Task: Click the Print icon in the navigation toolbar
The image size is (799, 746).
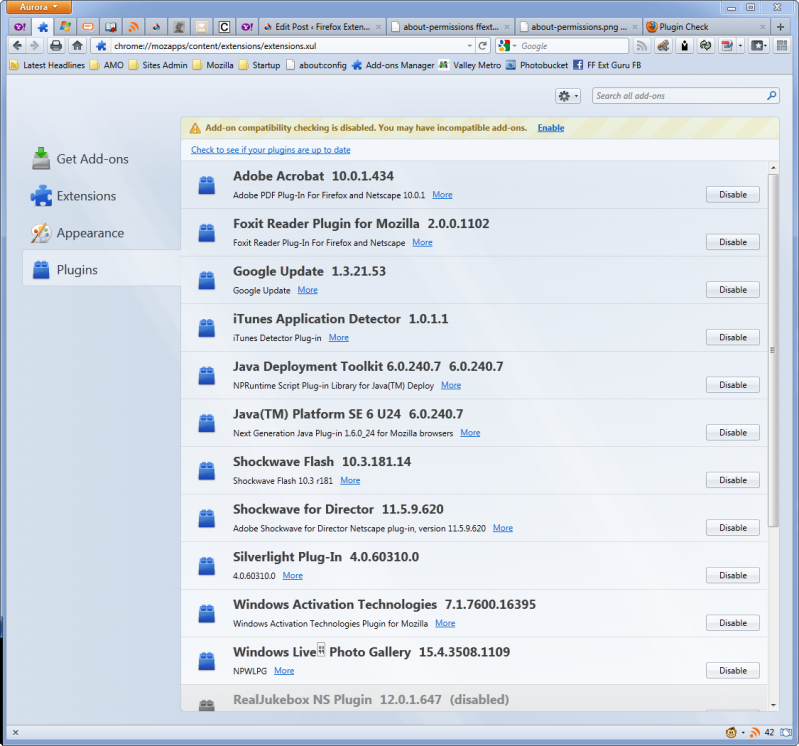Action: pyautogui.click(x=56, y=46)
